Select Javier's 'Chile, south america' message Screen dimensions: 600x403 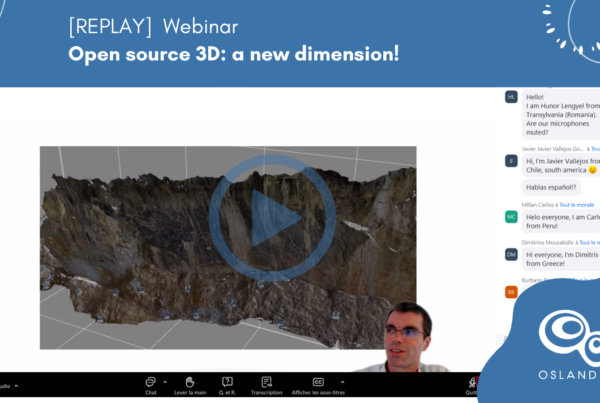click(561, 165)
